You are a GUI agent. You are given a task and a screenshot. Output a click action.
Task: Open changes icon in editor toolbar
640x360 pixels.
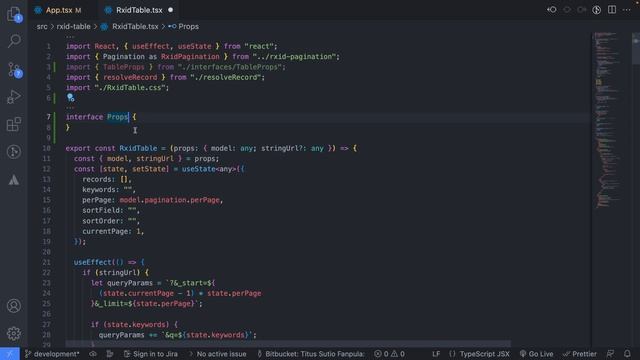(596, 10)
